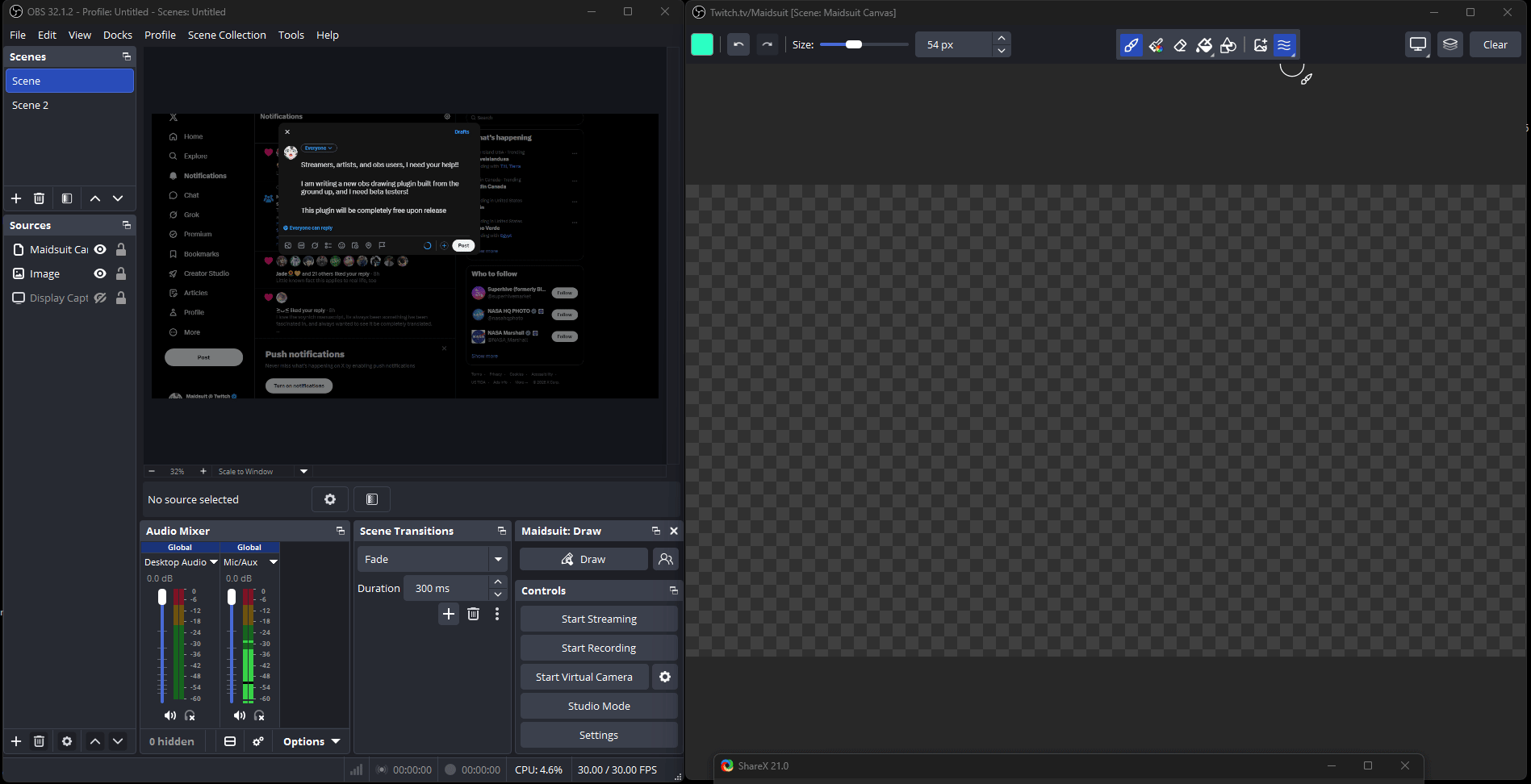Viewport: 1531px width, 784px height.
Task: Select the paint bucket fill tool
Action: click(1204, 45)
